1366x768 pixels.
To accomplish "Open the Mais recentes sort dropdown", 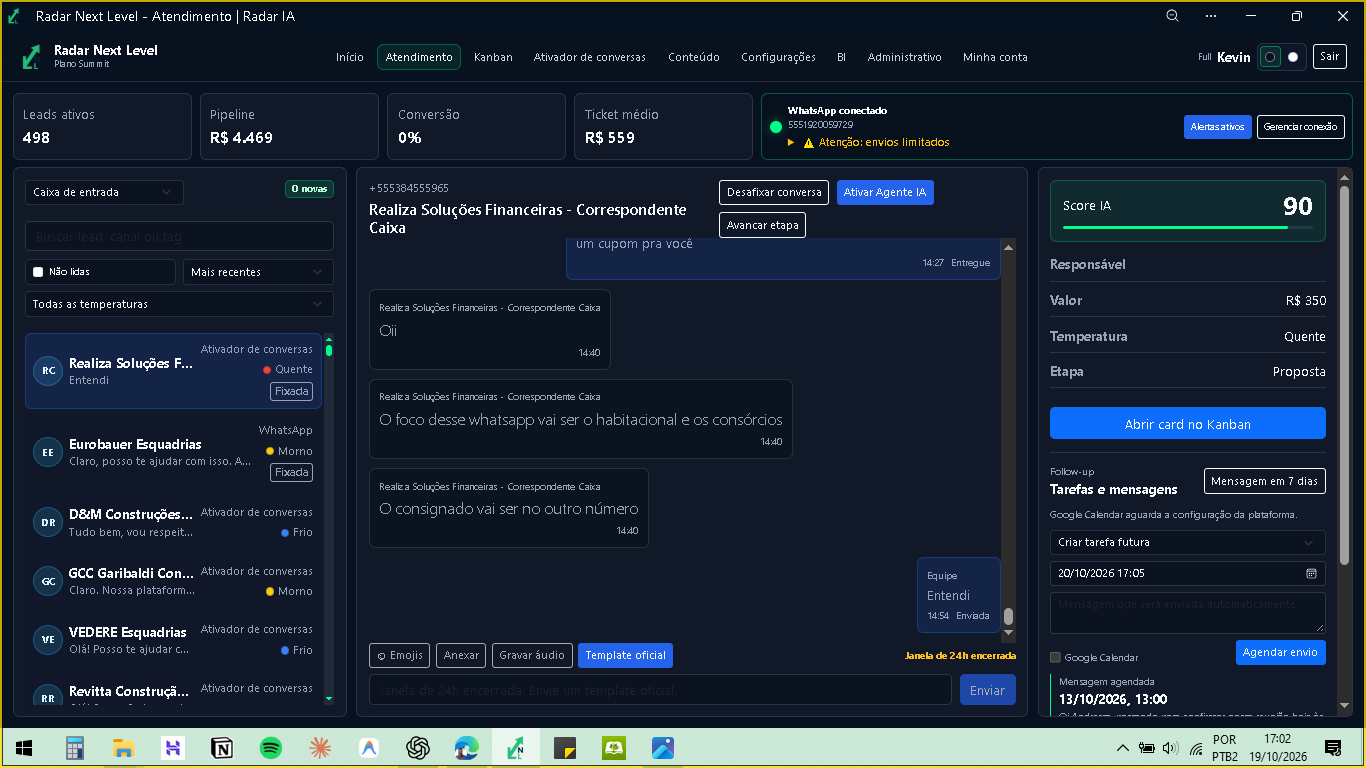I will (258, 272).
